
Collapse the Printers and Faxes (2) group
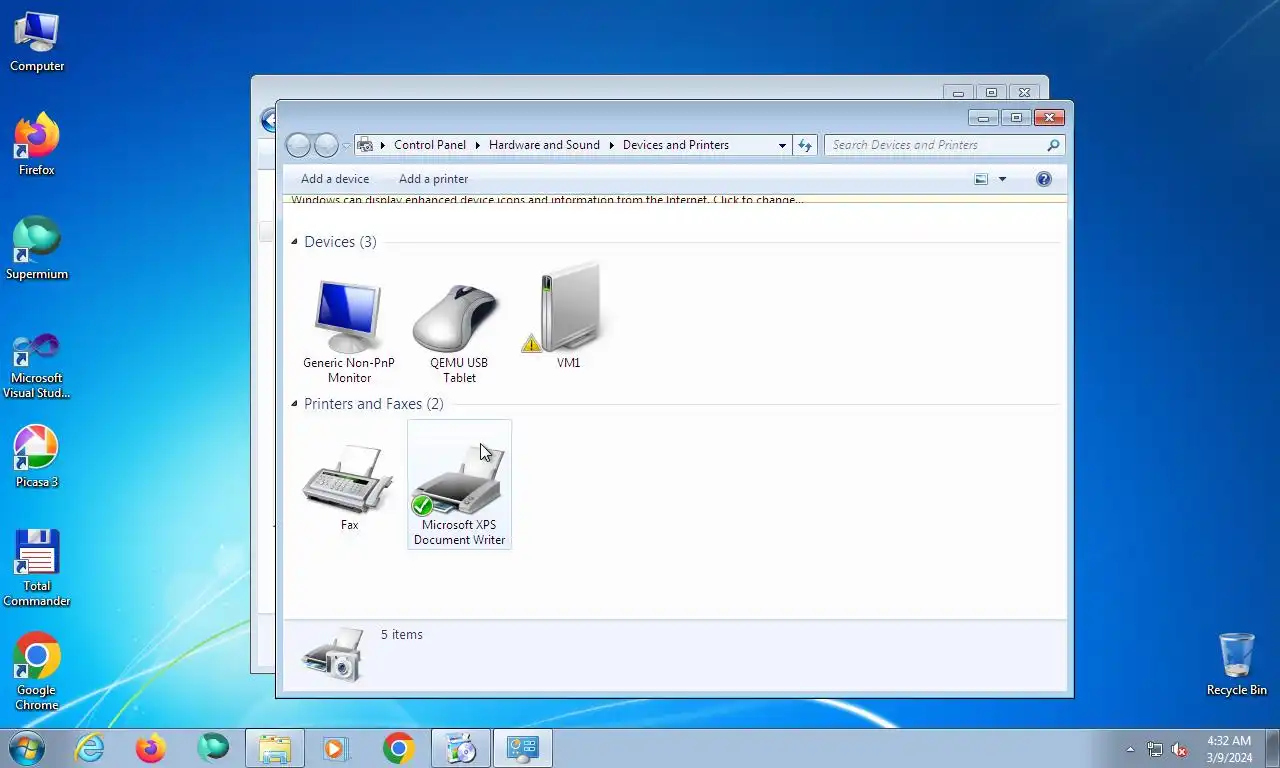coord(294,404)
